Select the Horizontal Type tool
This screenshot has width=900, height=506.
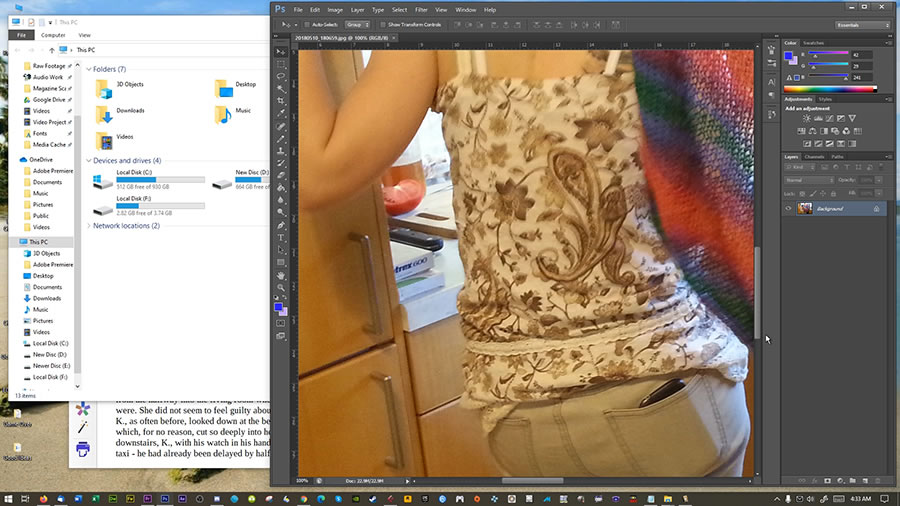pos(281,238)
